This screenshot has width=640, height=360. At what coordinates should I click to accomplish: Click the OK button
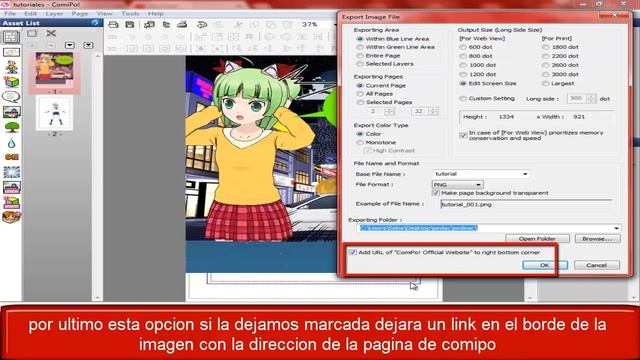point(544,265)
